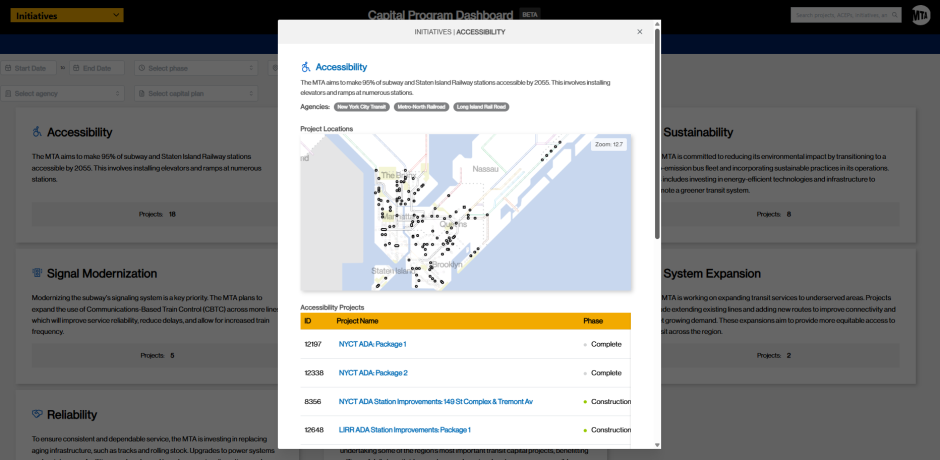
Task: Click project ID 8356 cell
Action: point(312,402)
